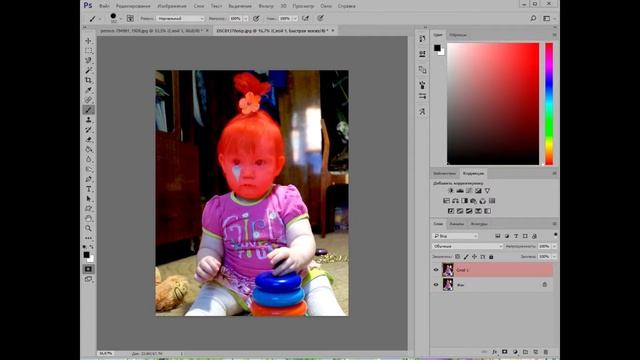The image size is (640, 360).
Task: Toggle Quick Mask mode button
Action: (x=89, y=269)
